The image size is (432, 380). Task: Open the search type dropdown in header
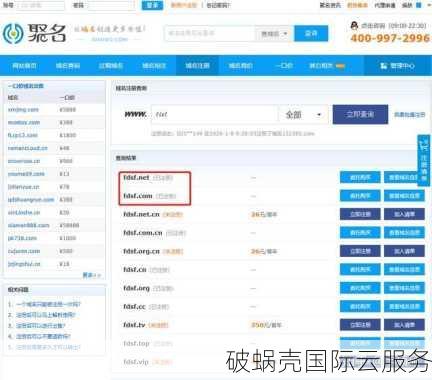click(x=274, y=33)
